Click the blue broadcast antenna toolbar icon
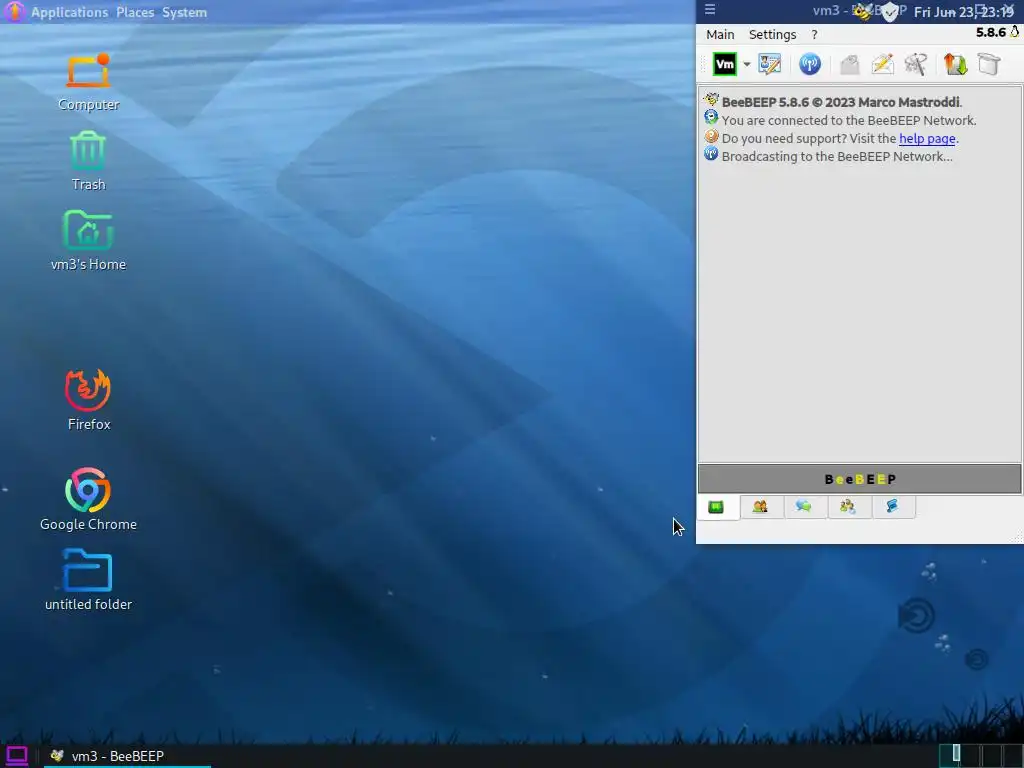The image size is (1024, 768). [810, 64]
